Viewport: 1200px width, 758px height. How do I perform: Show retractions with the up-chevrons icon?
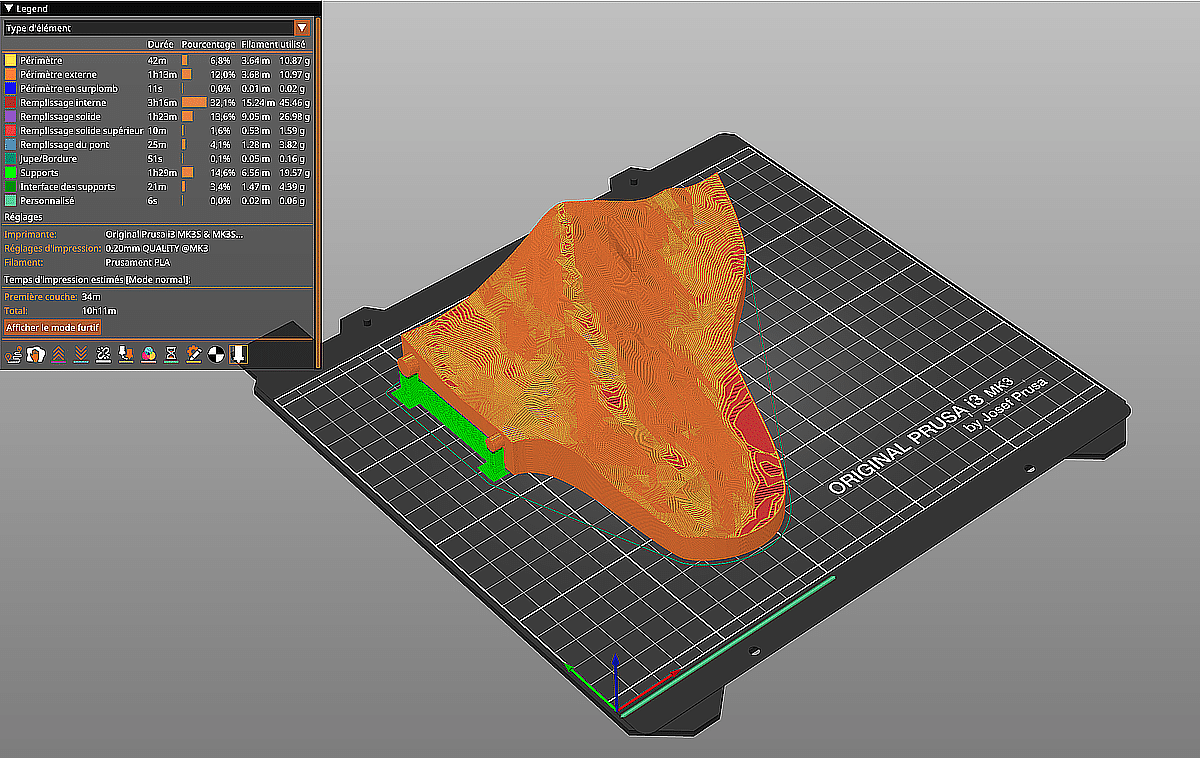coord(58,354)
